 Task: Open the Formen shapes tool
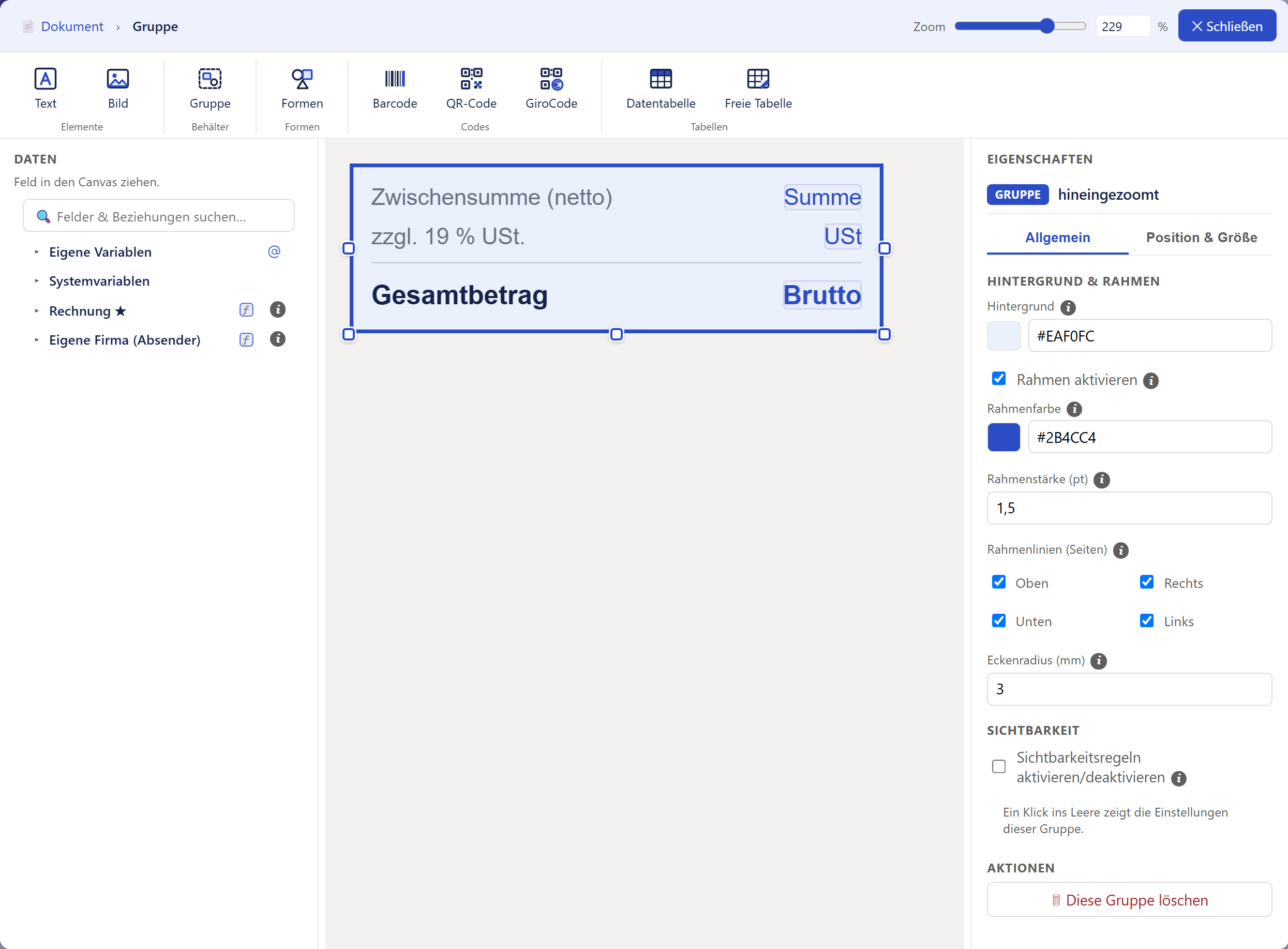(x=302, y=88)
